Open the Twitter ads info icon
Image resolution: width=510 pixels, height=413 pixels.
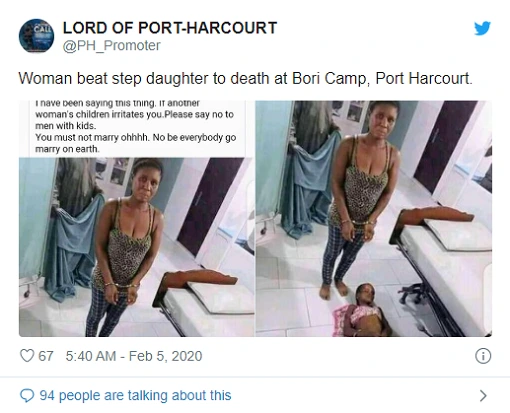pos(483,356)
